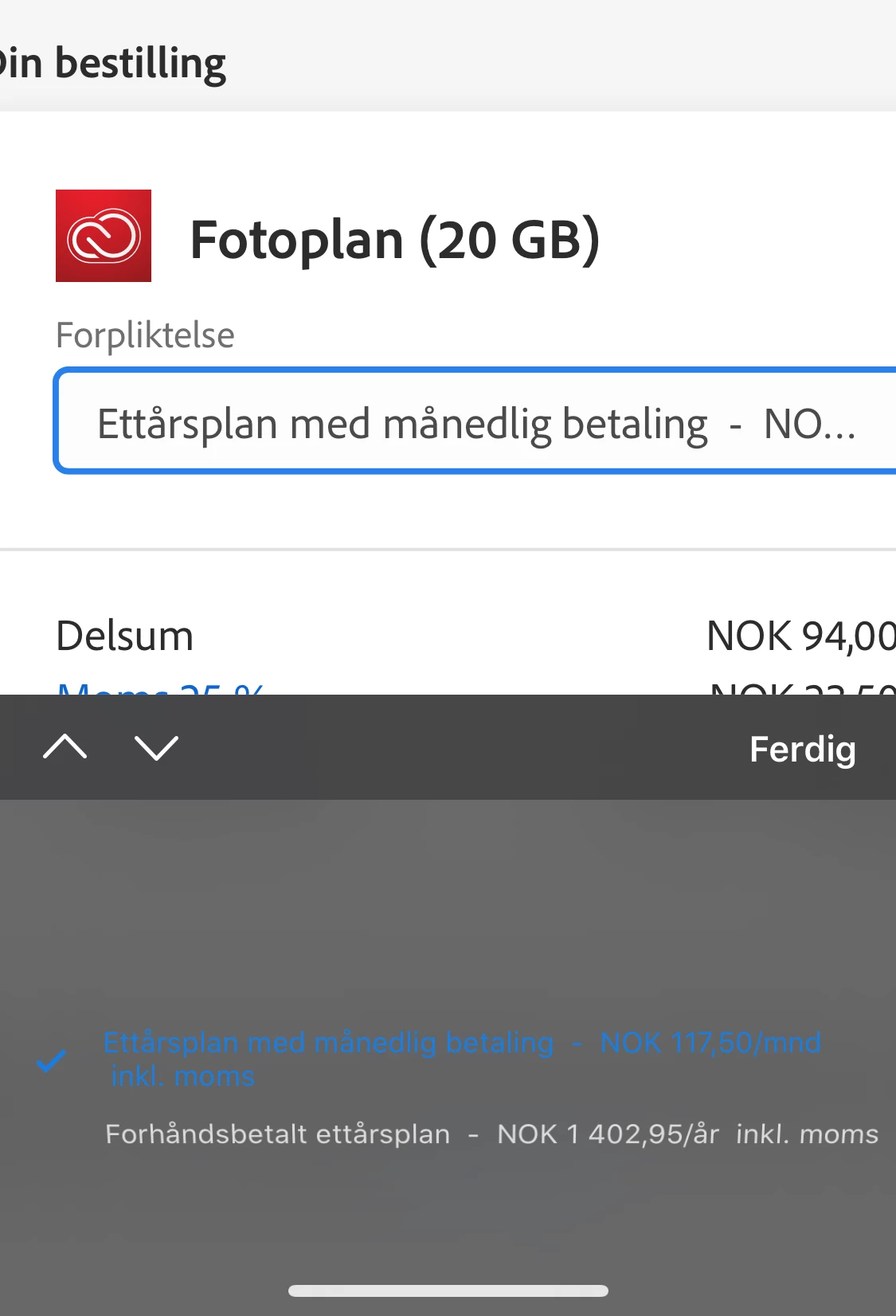896x1316 pixels.
Task: Click the blue checkmark beside selected plan
Action: click(52, 1061)
